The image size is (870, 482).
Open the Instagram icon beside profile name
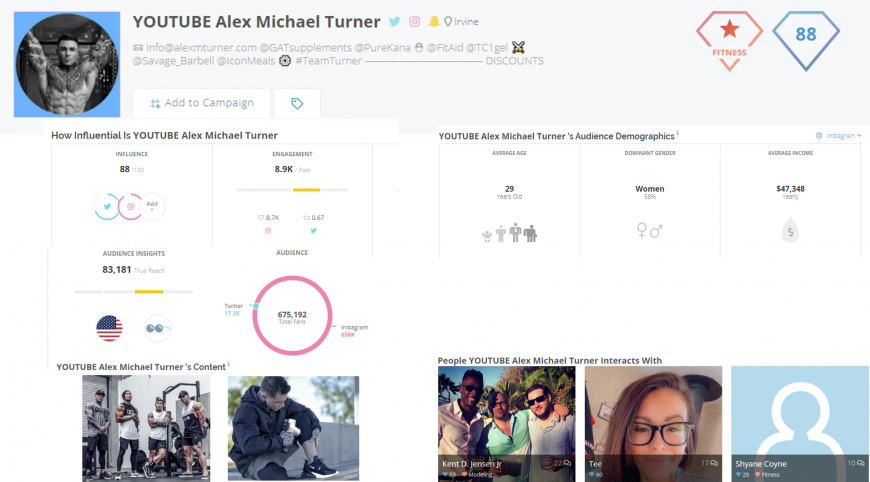point(414,21)
